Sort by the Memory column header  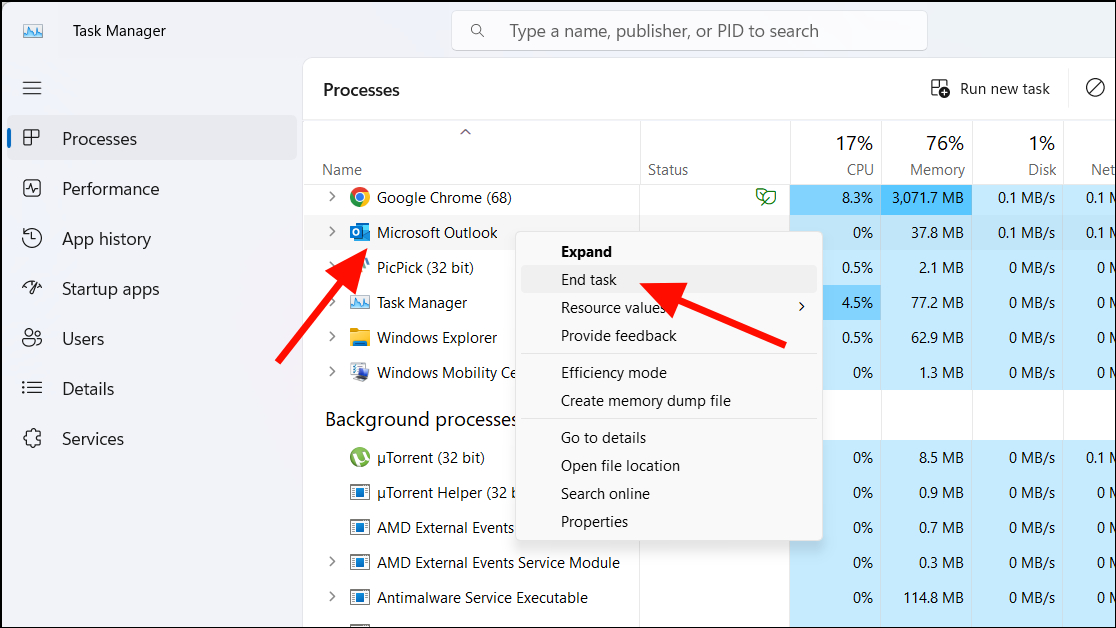coord(927,152)
